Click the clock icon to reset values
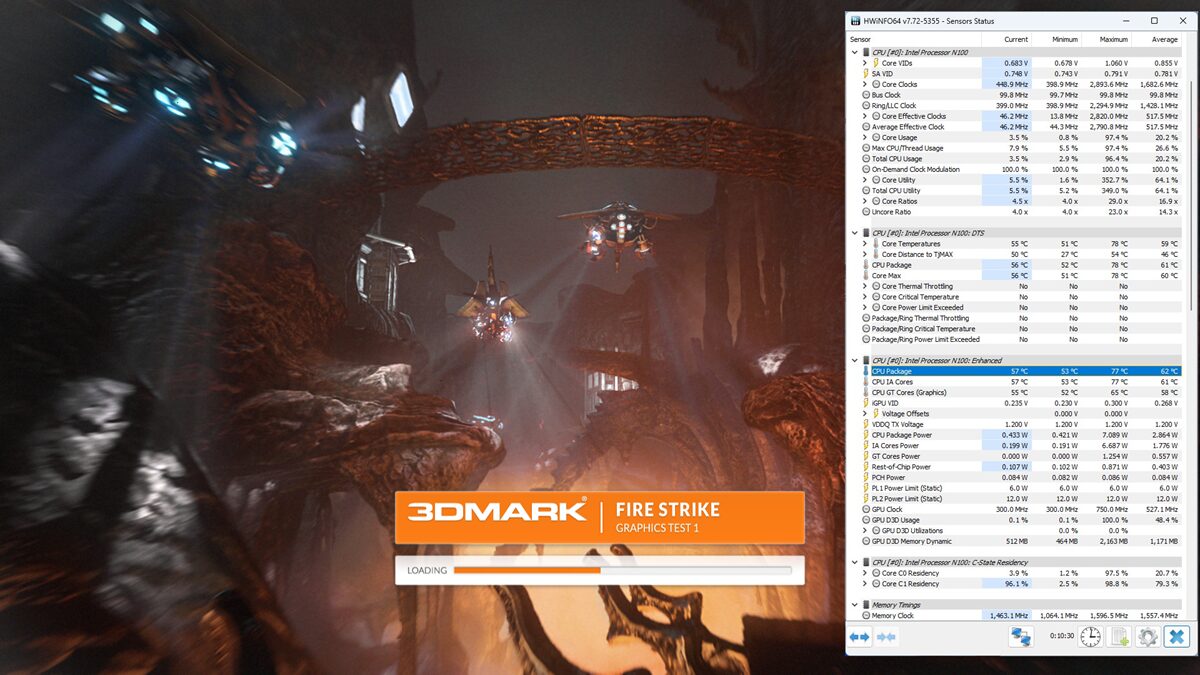This screenshot has height=675, width=1200. pos(1090,636)
